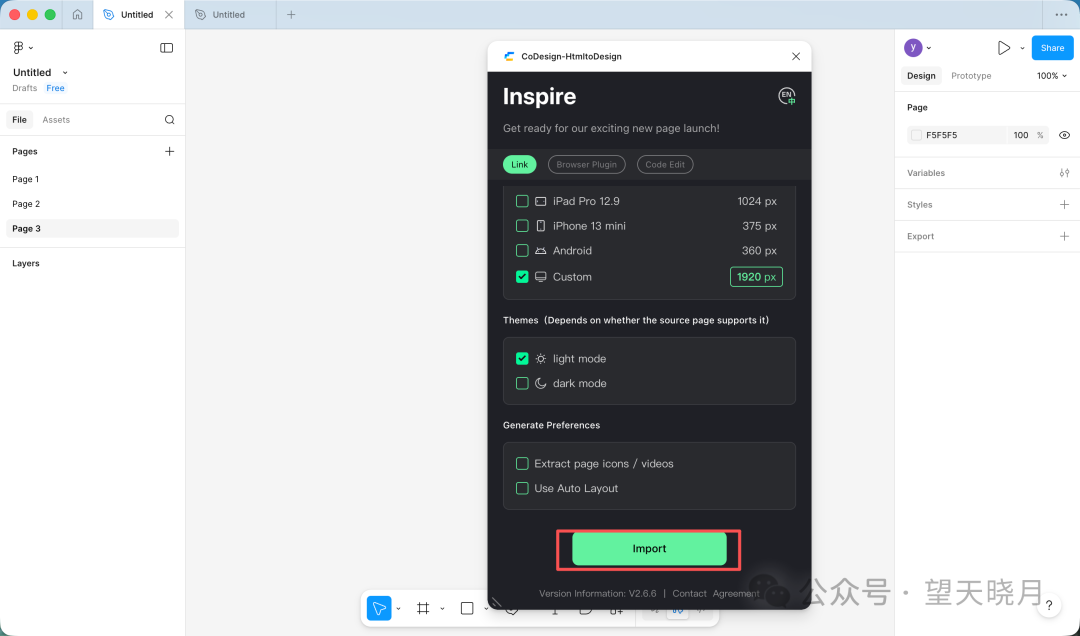The image size is (1080, 636).
Task: Click the page background color swatch
Action: point(916,135)
